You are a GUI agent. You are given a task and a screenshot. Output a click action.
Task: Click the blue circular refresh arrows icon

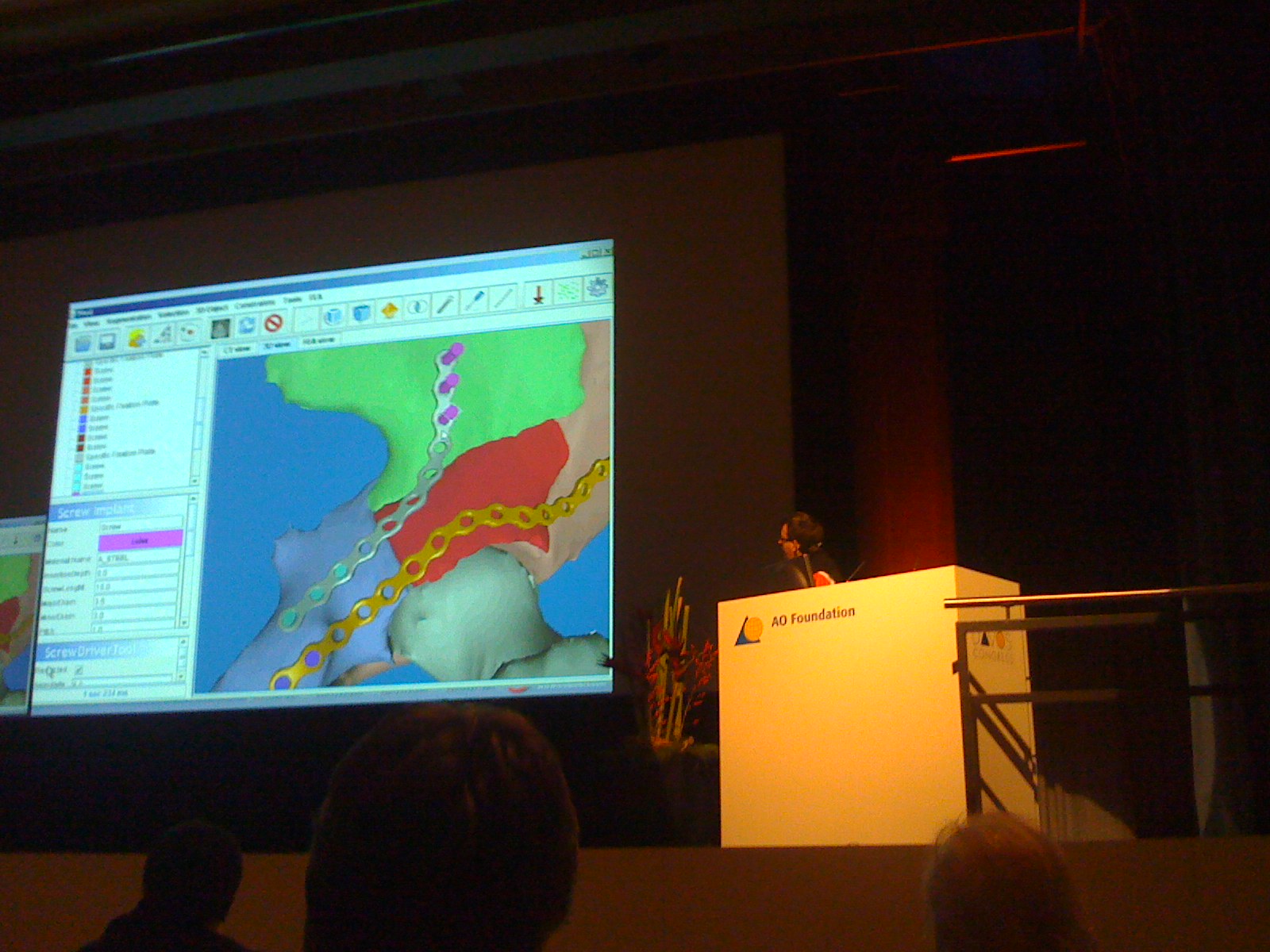(x=247, y=325)
